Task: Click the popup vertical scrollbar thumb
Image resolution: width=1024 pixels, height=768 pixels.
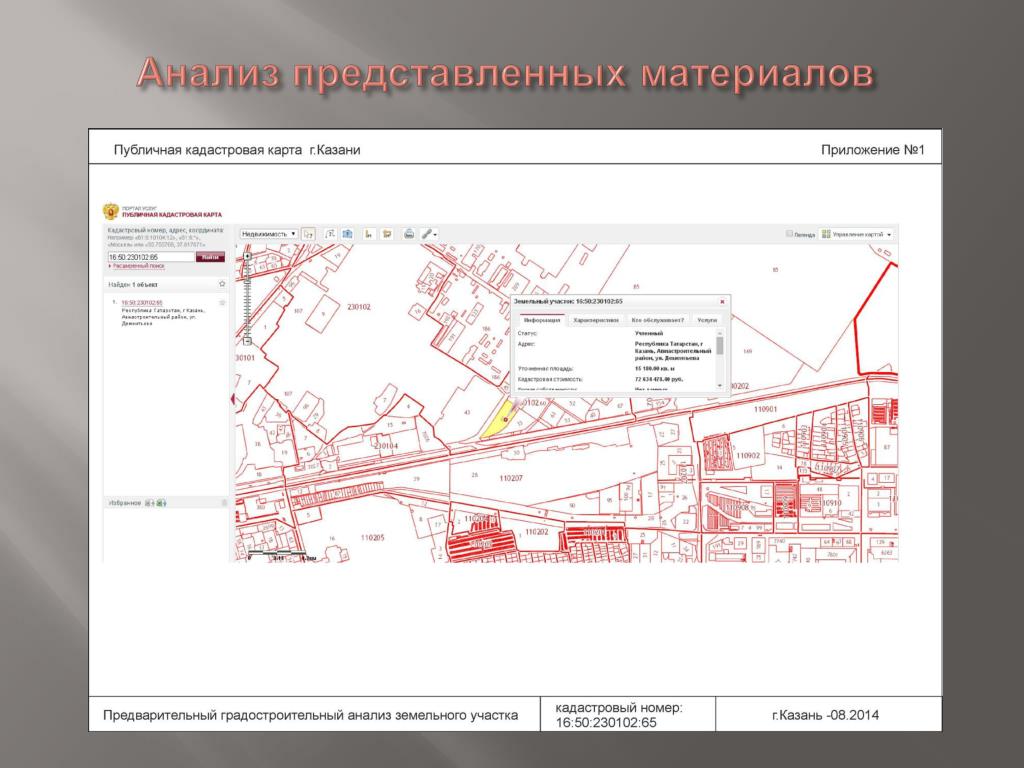Action: point(720,344)
